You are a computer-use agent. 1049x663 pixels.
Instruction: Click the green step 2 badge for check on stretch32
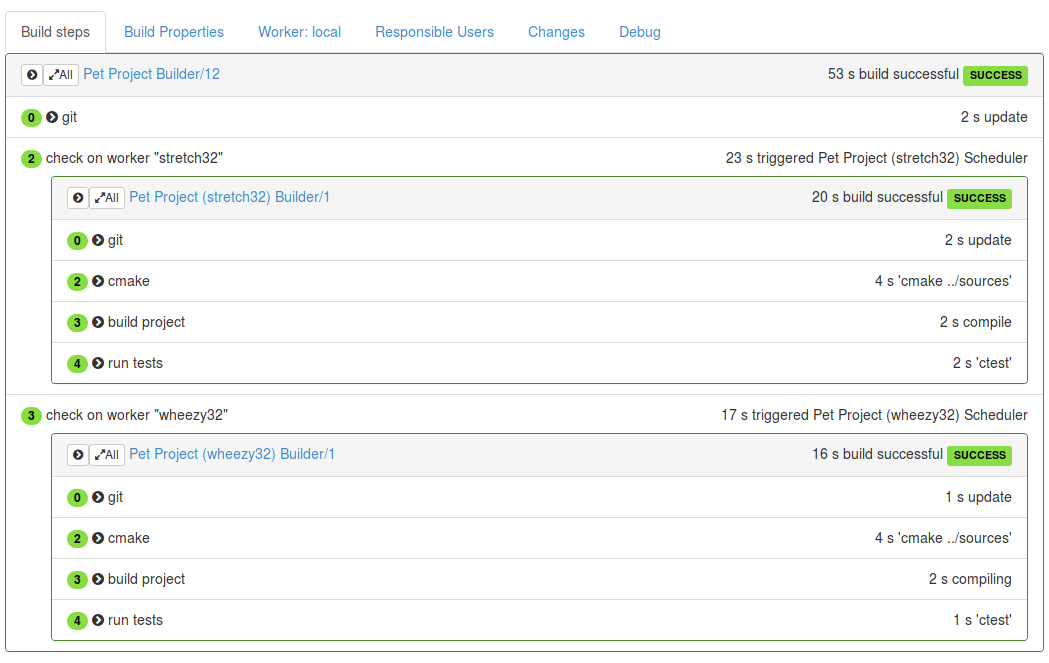(31, 159)
